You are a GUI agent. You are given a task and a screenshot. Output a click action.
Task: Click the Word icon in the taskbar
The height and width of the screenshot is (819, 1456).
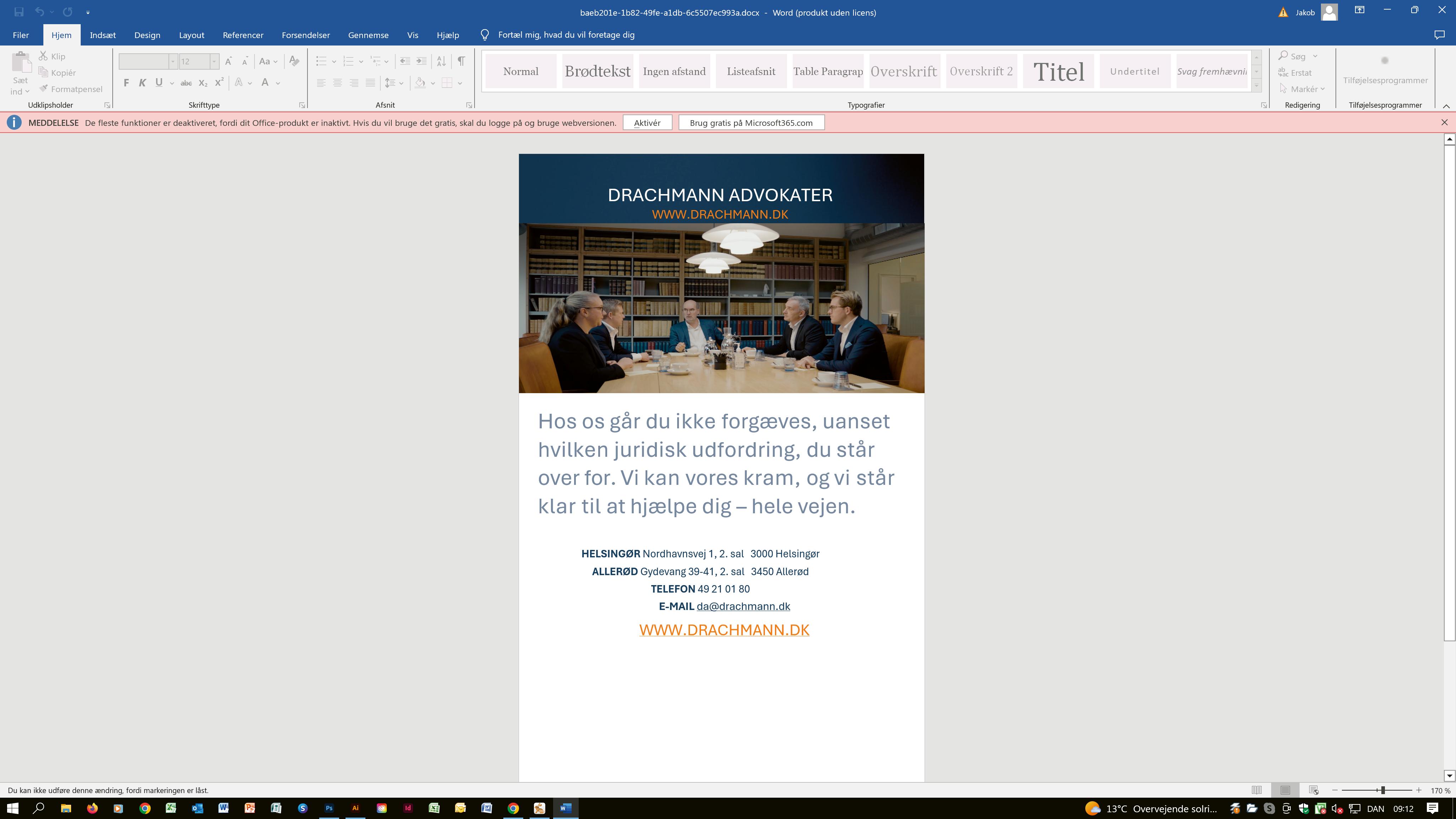(x=565, y=808)
